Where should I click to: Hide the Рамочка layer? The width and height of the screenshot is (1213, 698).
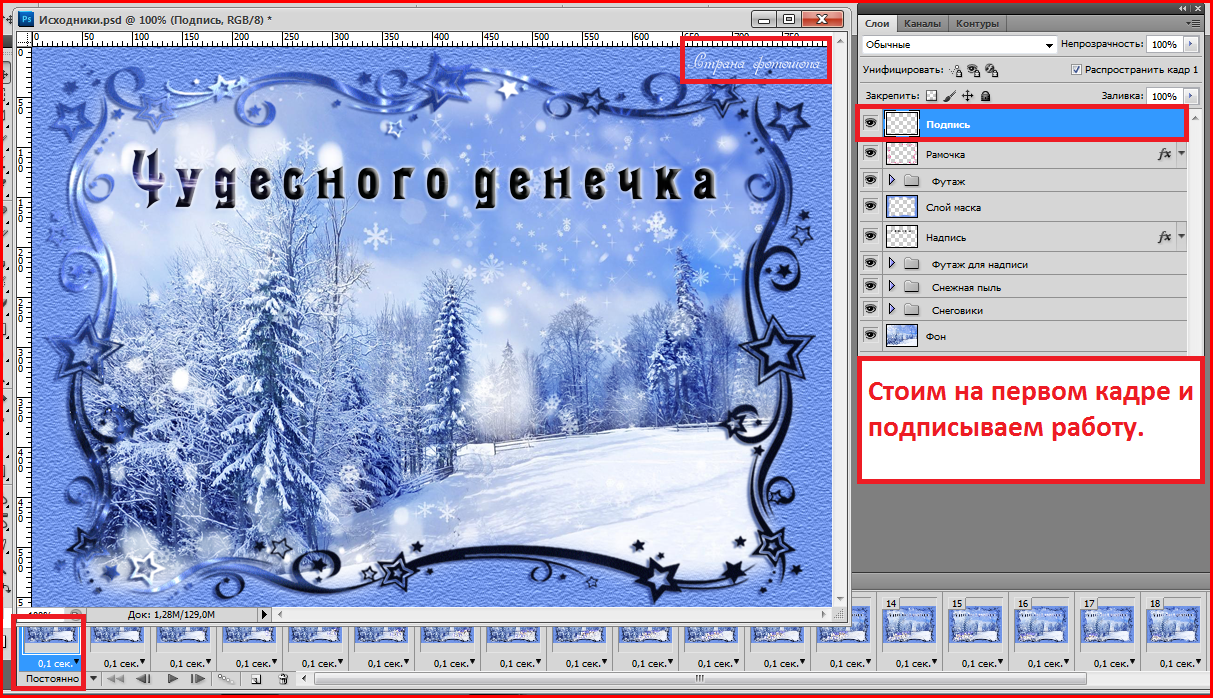[870, 153]
